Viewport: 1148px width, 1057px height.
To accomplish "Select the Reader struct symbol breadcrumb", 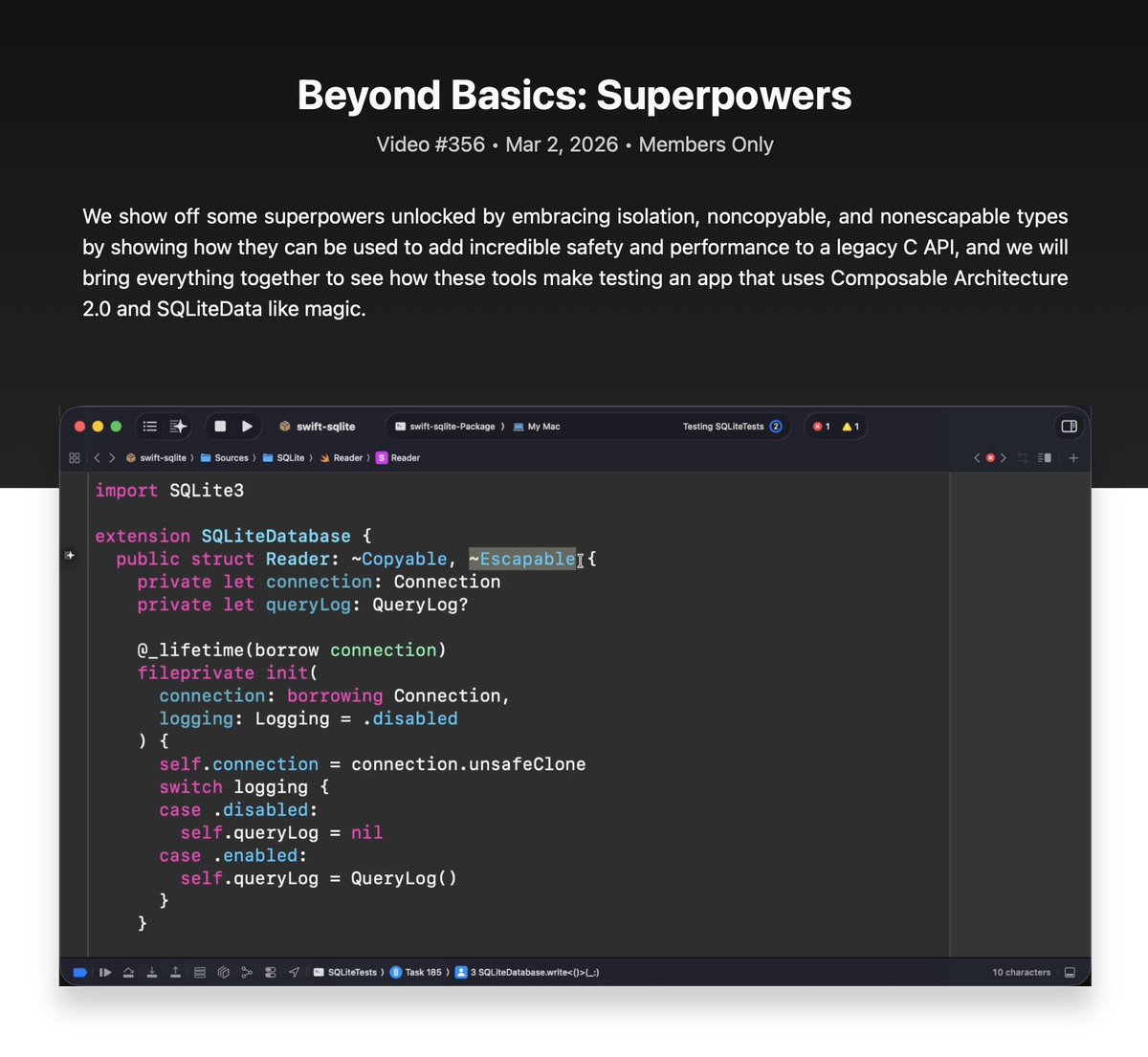I will point(398,458).
